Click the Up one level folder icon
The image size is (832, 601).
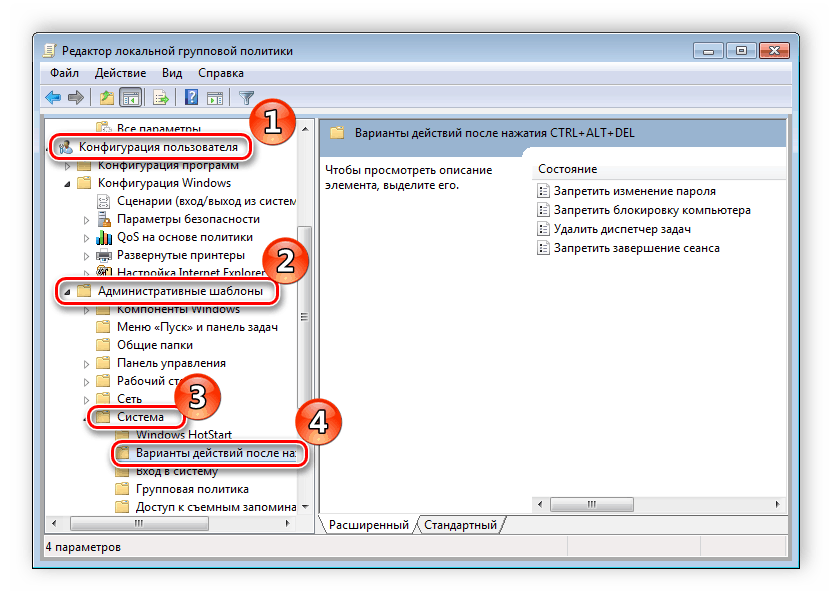106,97
